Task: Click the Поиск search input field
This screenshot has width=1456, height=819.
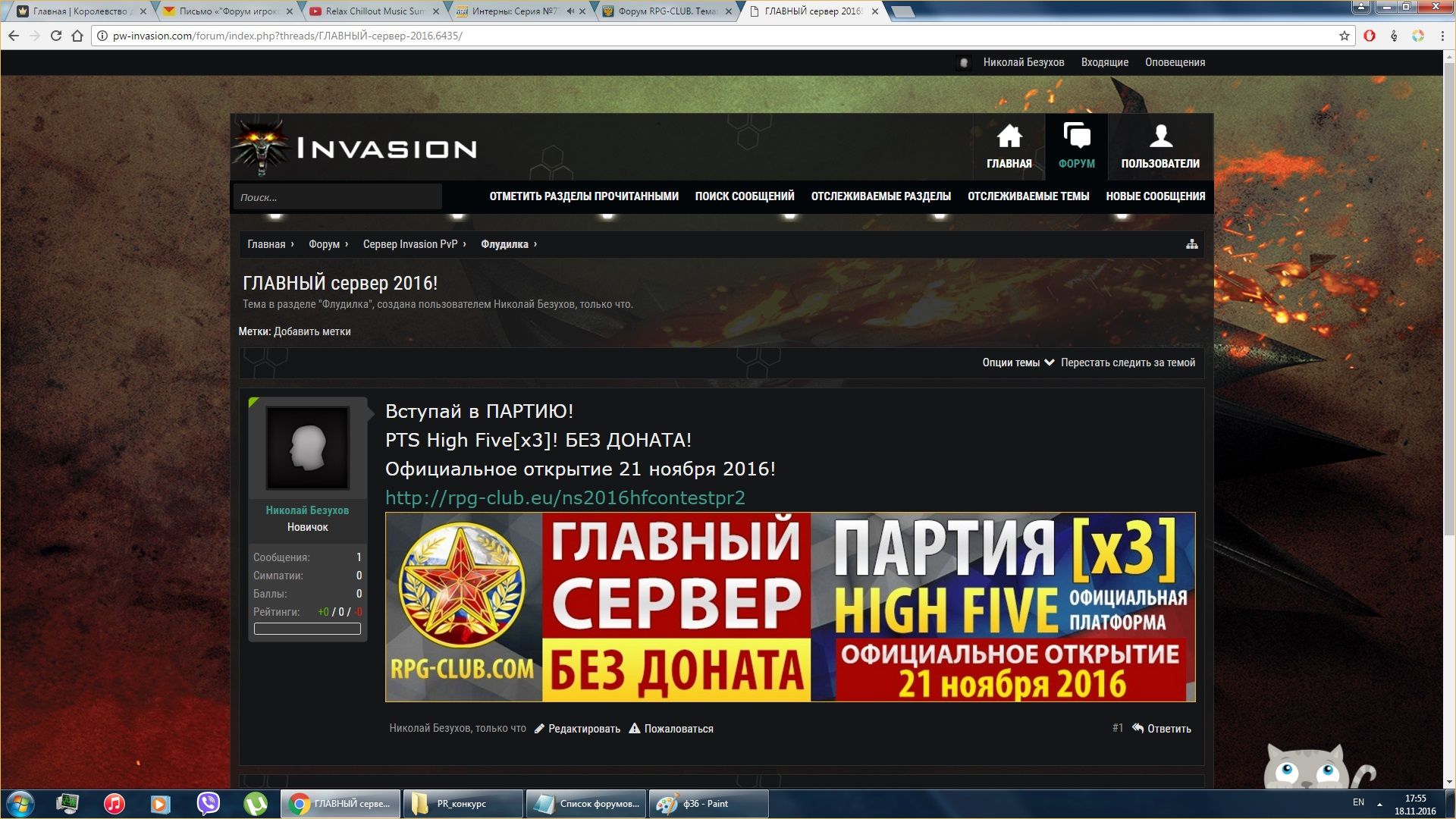Action: click(337, 197)
